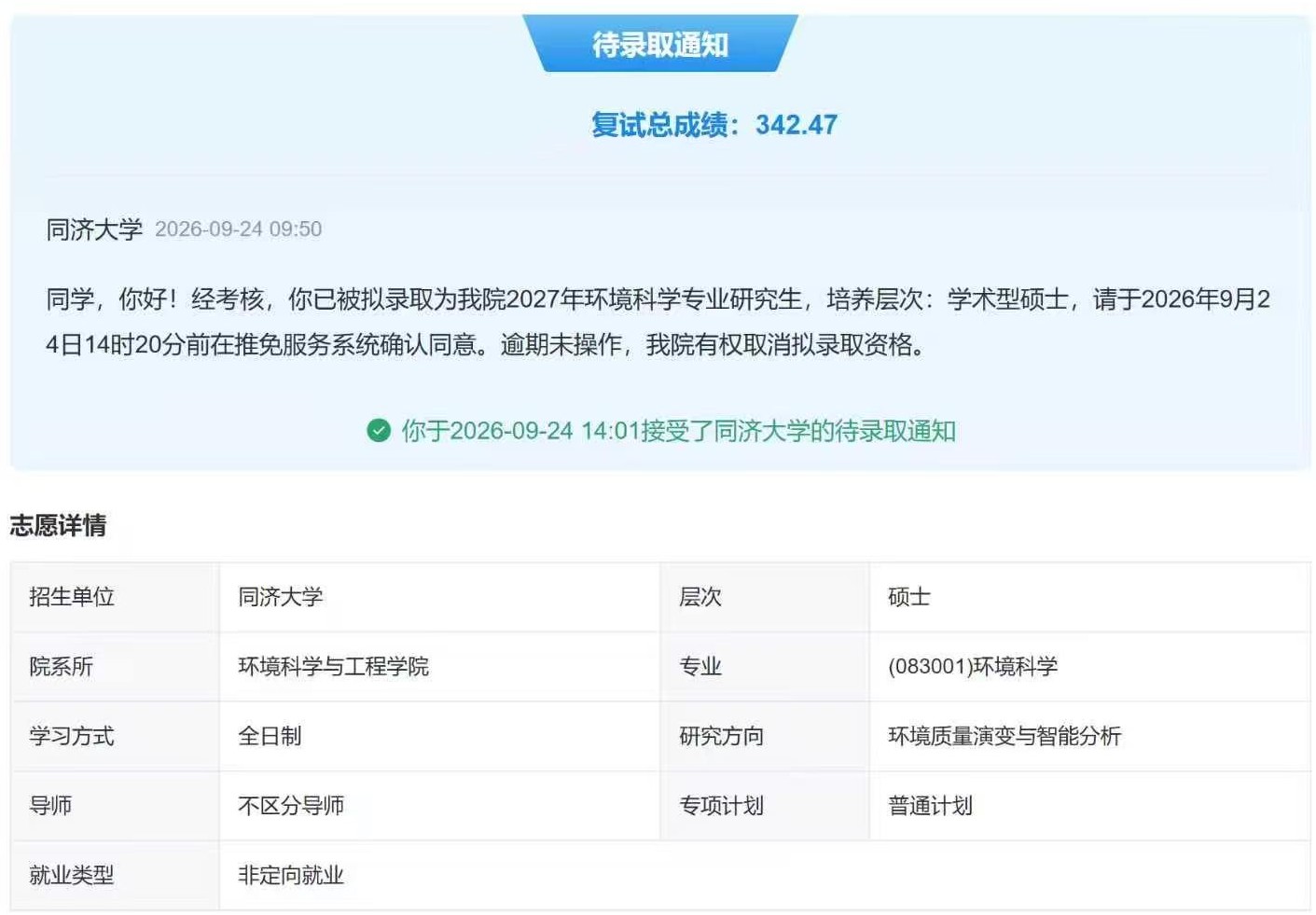Select the 复试总成绩: 342.47 score text
Image resolution: width=1316 pixels, height=915 pixels.
714,125
